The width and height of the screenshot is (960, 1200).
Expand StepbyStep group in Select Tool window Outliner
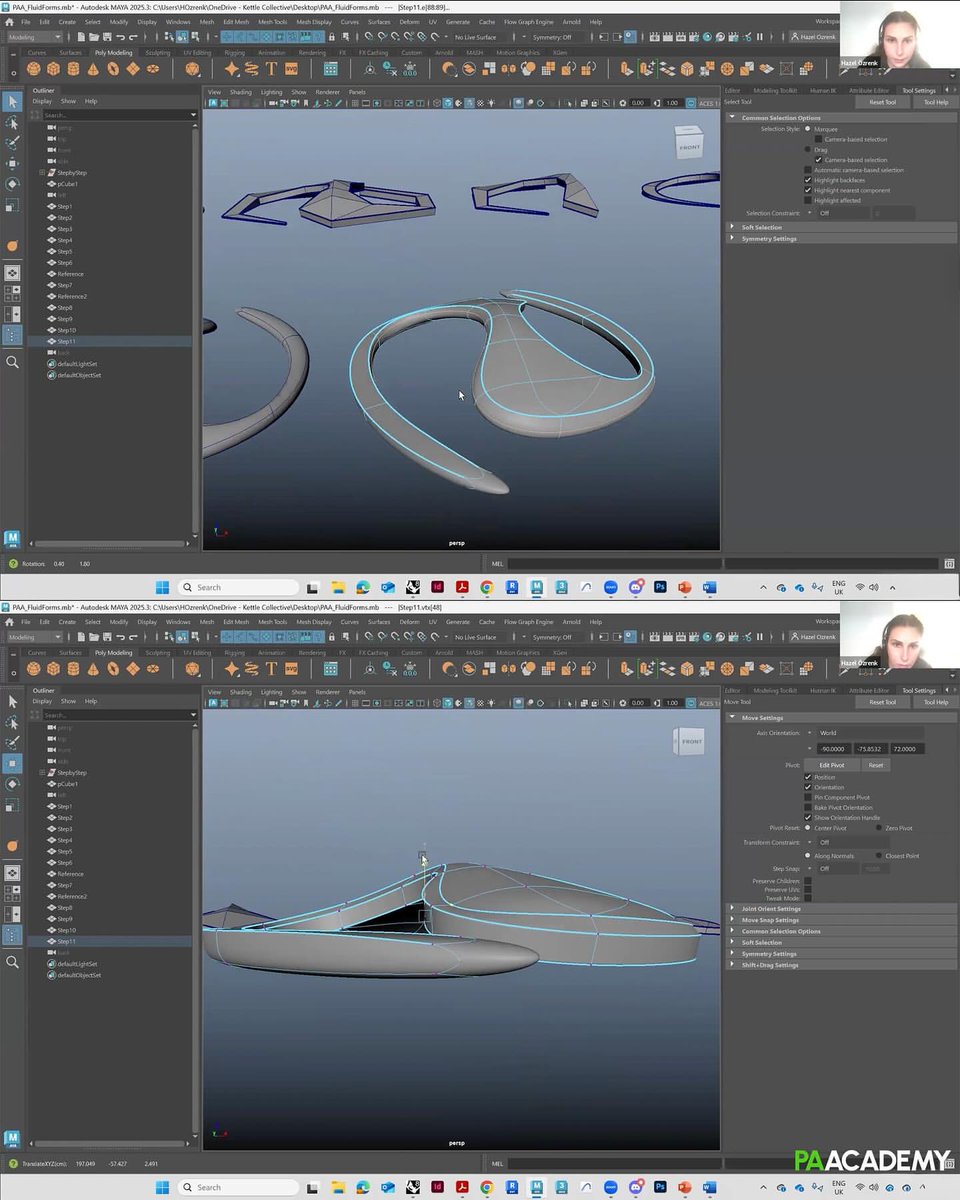tap(42, 173)
